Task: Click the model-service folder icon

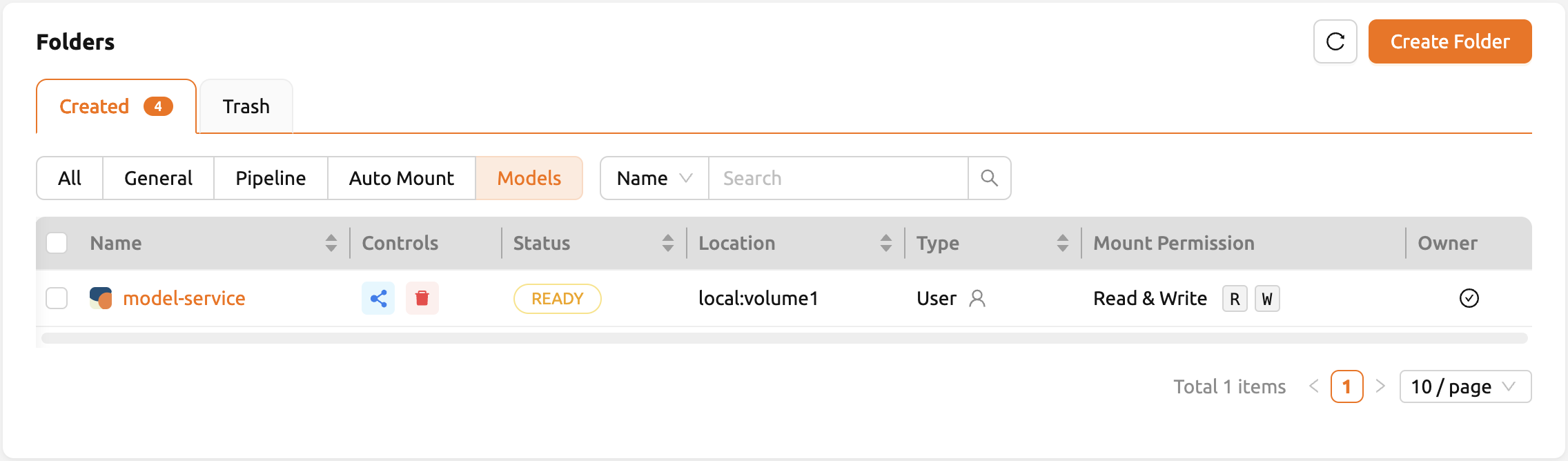Action: [101, 298]
